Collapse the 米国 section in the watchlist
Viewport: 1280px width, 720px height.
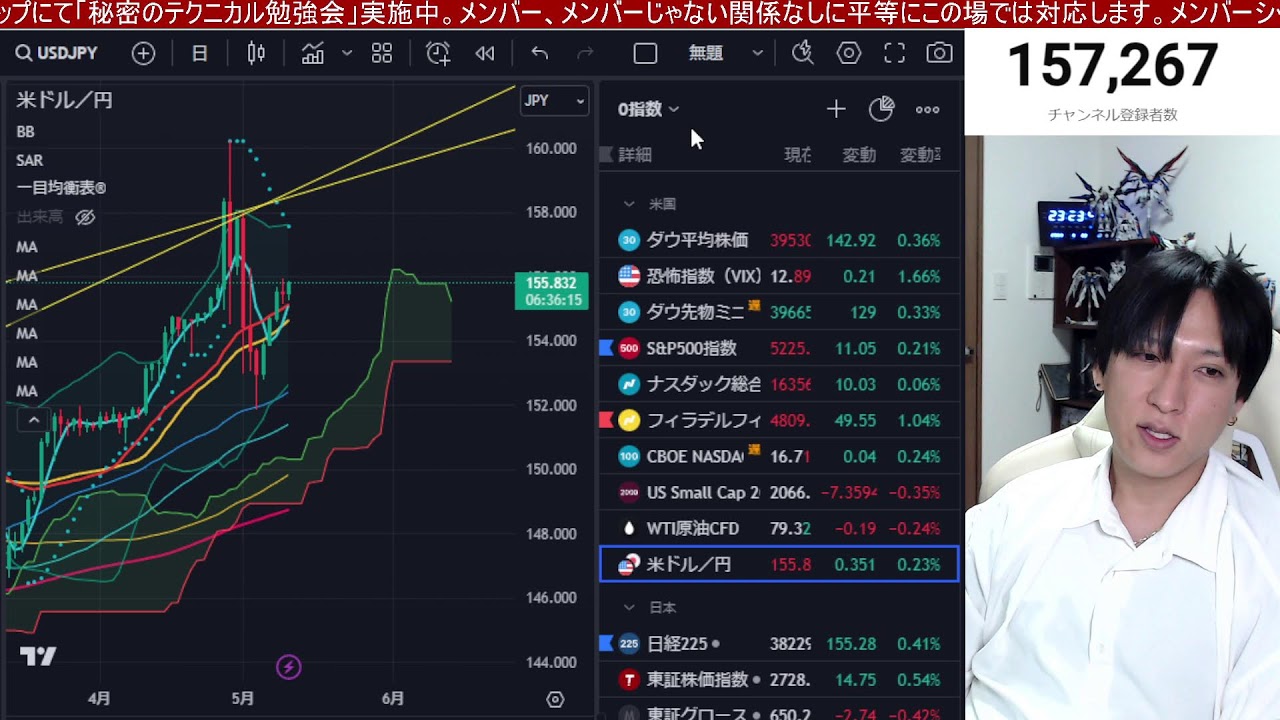tap(629, 204)
